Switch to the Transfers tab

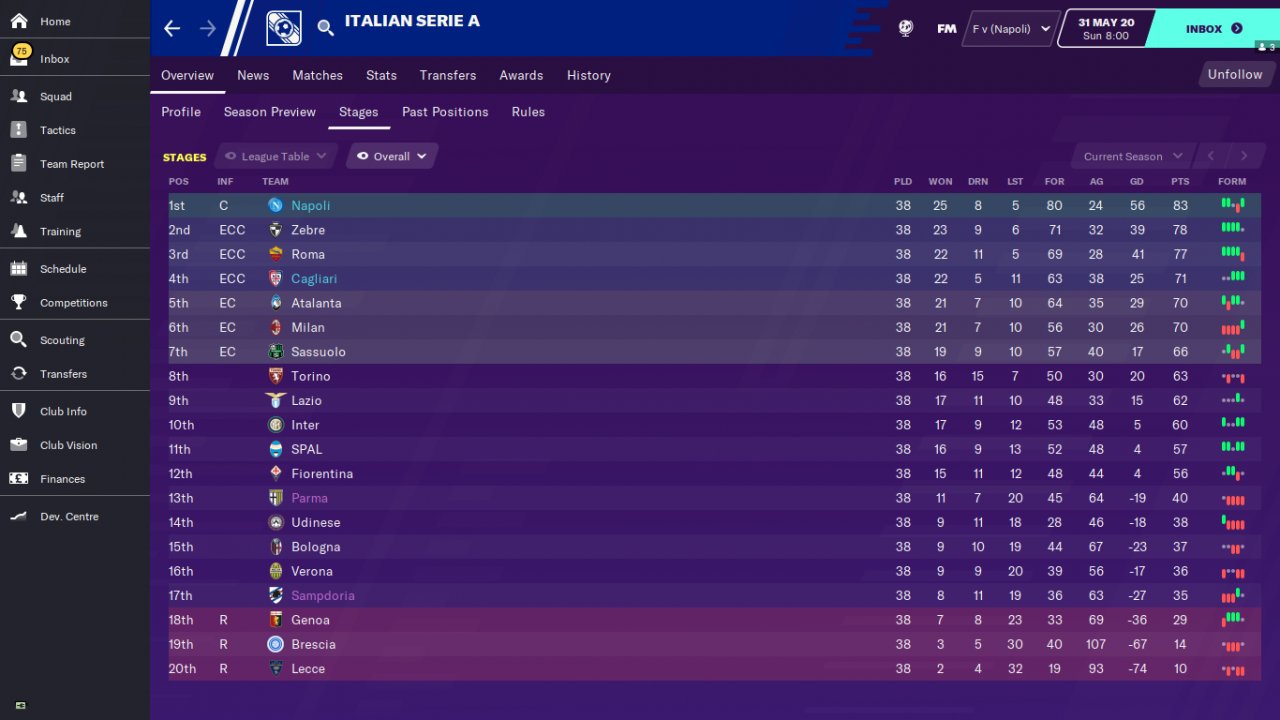tap(448, 75)
